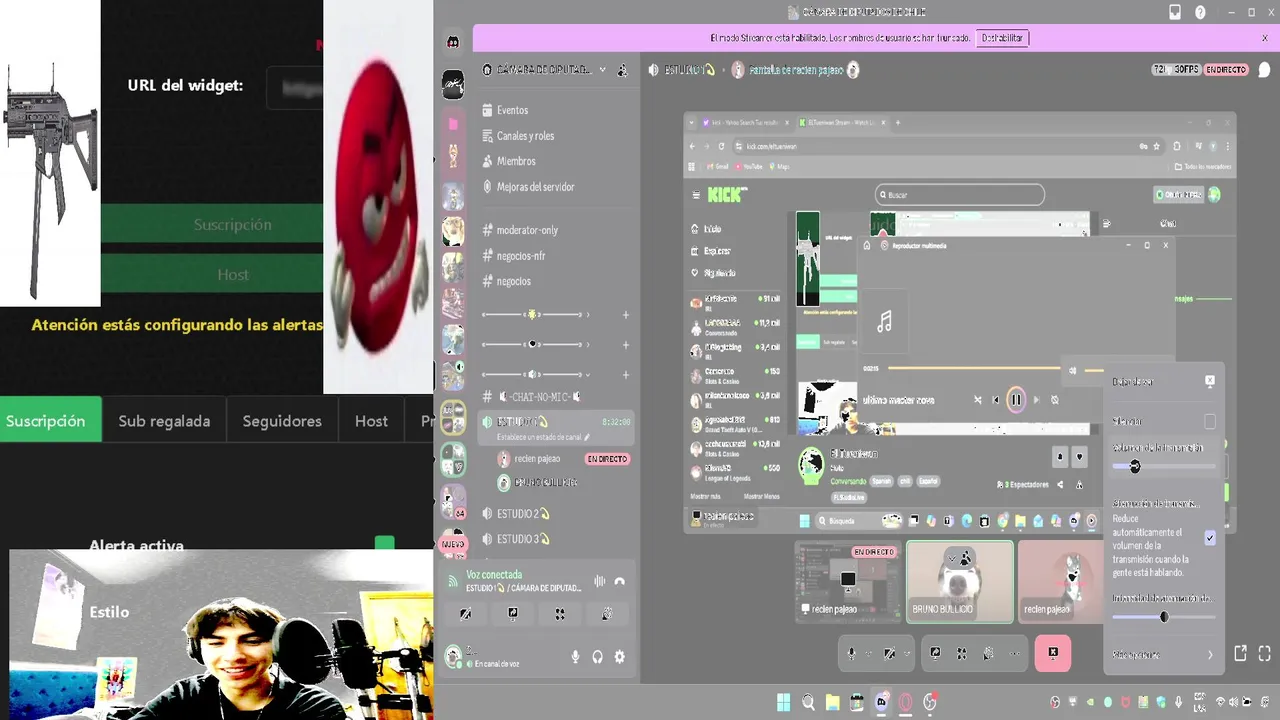Disconnect from voice in Voz conectada panel
Screen dimensions: 1280x720
tap(620, 581)
